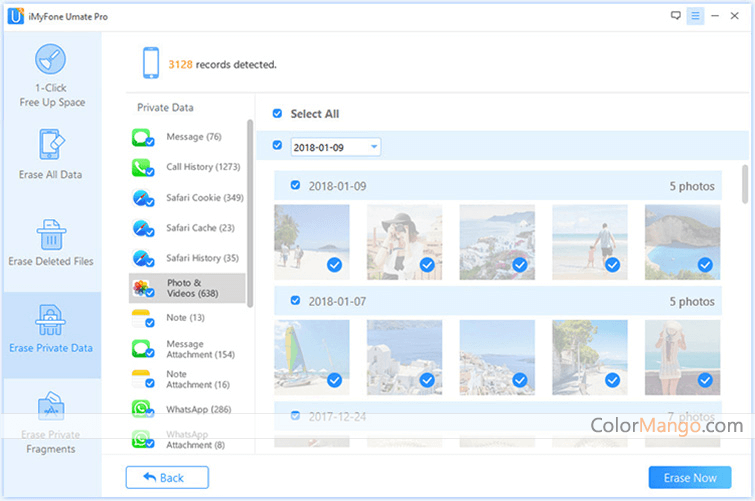Open the hamburger menu in title bar
Screen dimensions: 755x501
(695, 16)
